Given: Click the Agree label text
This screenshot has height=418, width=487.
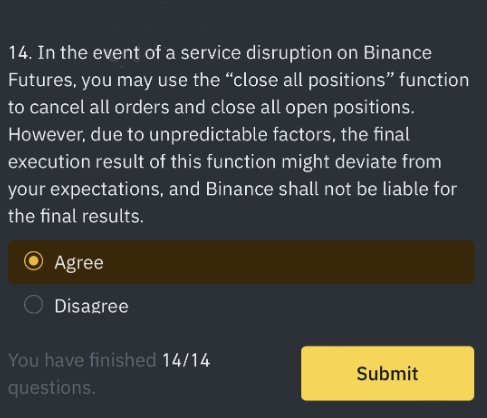Looking at the screenshot, I should pos(79,263).
